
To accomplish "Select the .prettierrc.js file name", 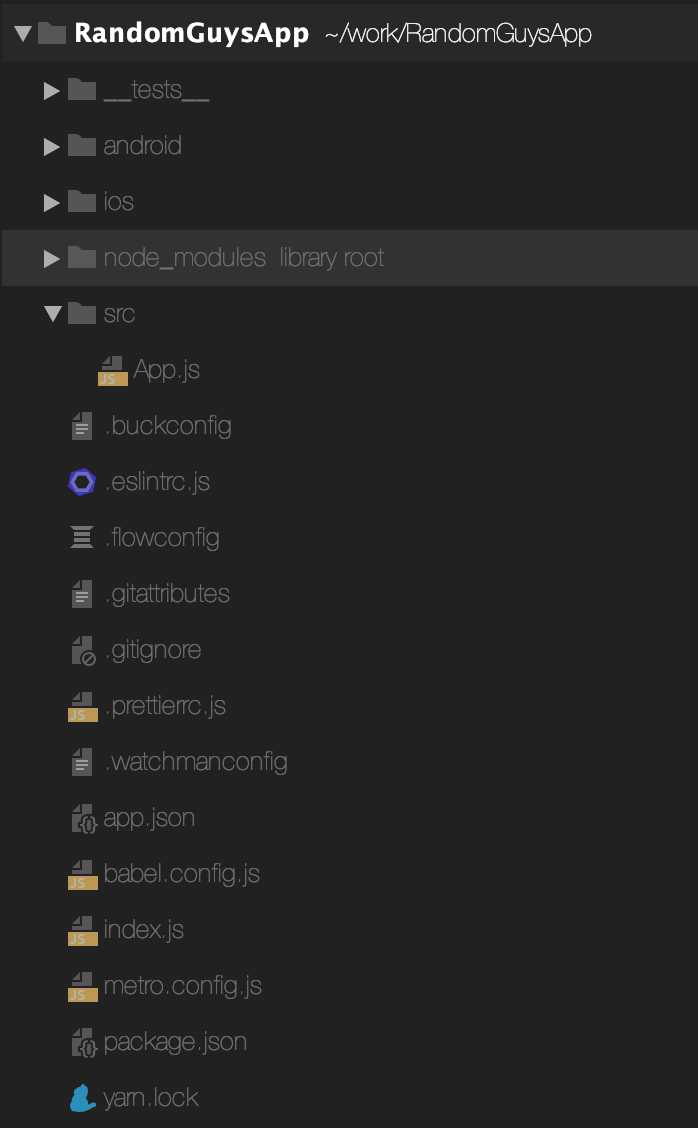I will pos(166,706).
